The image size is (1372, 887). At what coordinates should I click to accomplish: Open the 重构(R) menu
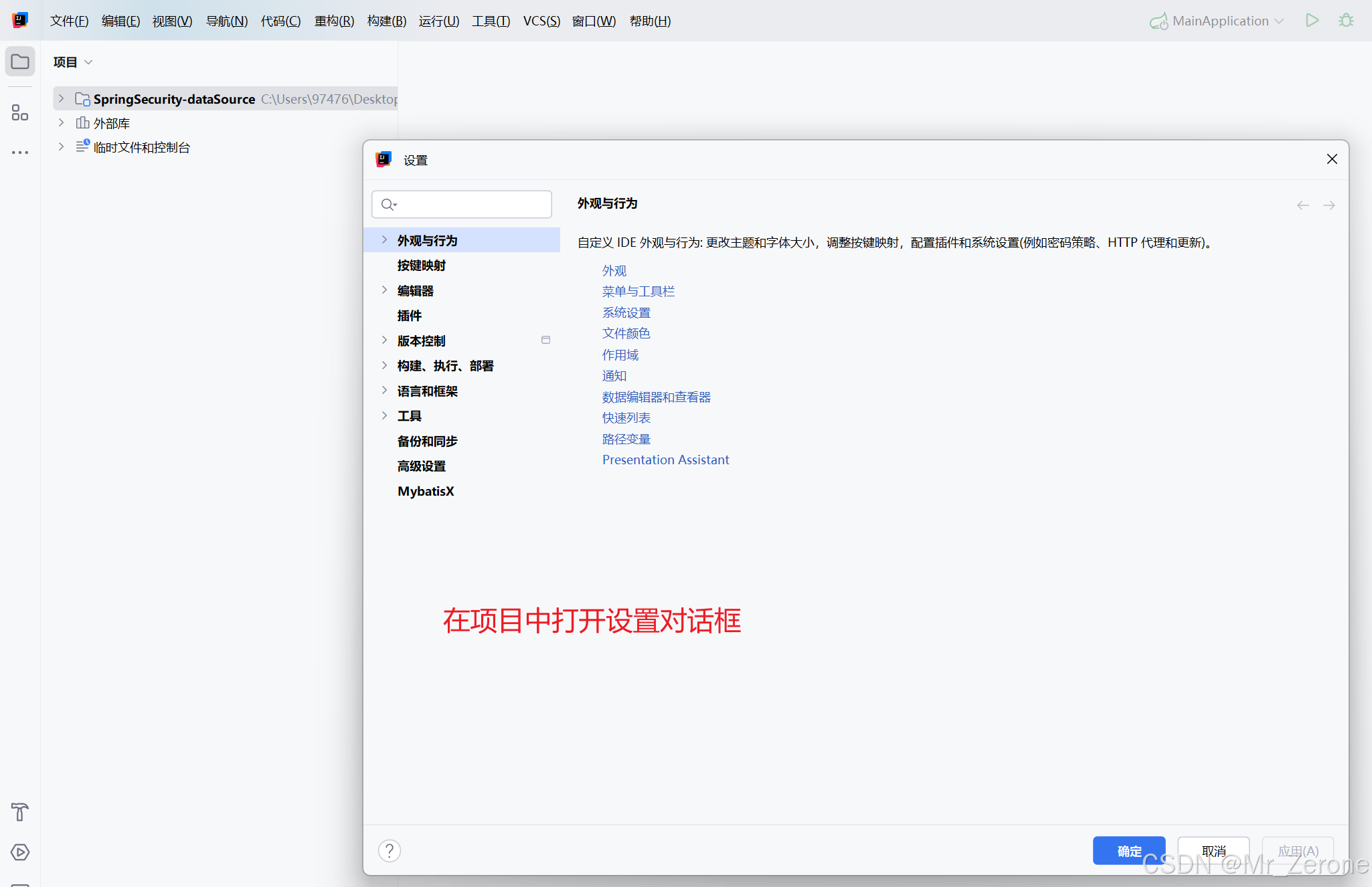(x=334, y=21)
